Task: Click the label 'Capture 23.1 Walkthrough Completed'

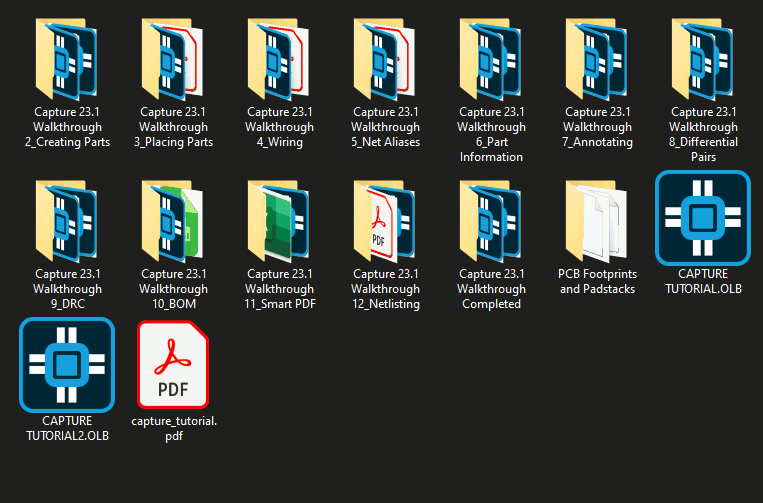Action: pyautogui.click(x=491, y=289)
